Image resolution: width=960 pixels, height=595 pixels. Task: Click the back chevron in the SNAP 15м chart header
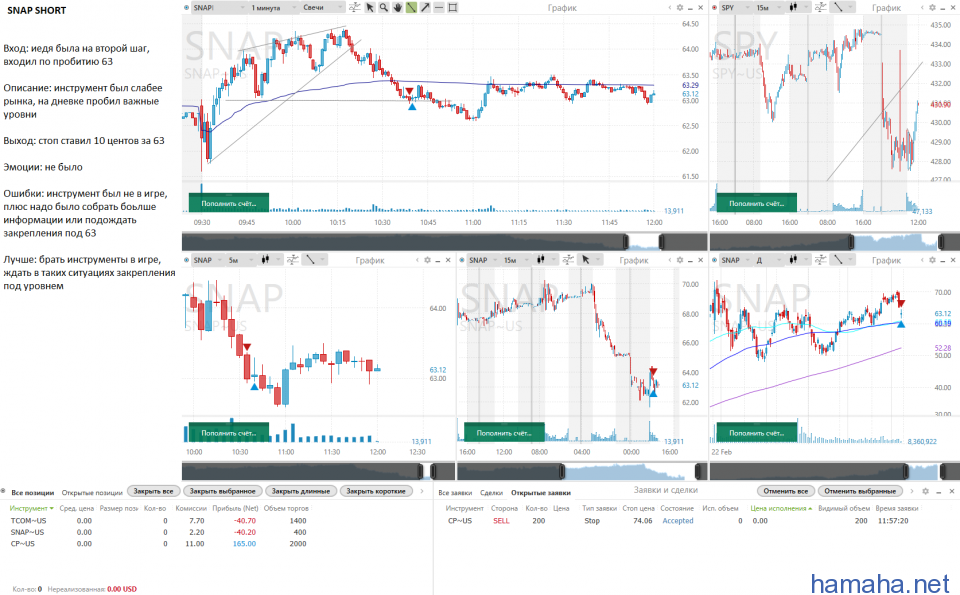[x=670, y=260]
